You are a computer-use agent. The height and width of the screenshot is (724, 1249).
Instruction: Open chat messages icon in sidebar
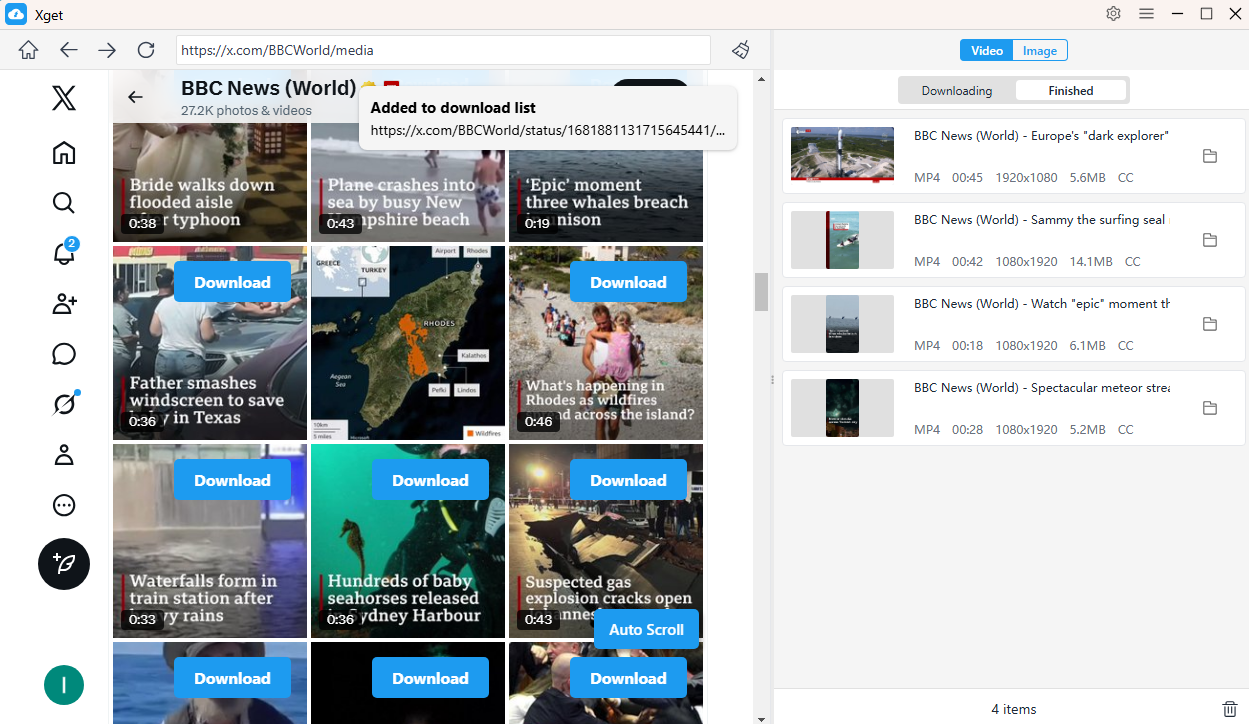point(64,354)
